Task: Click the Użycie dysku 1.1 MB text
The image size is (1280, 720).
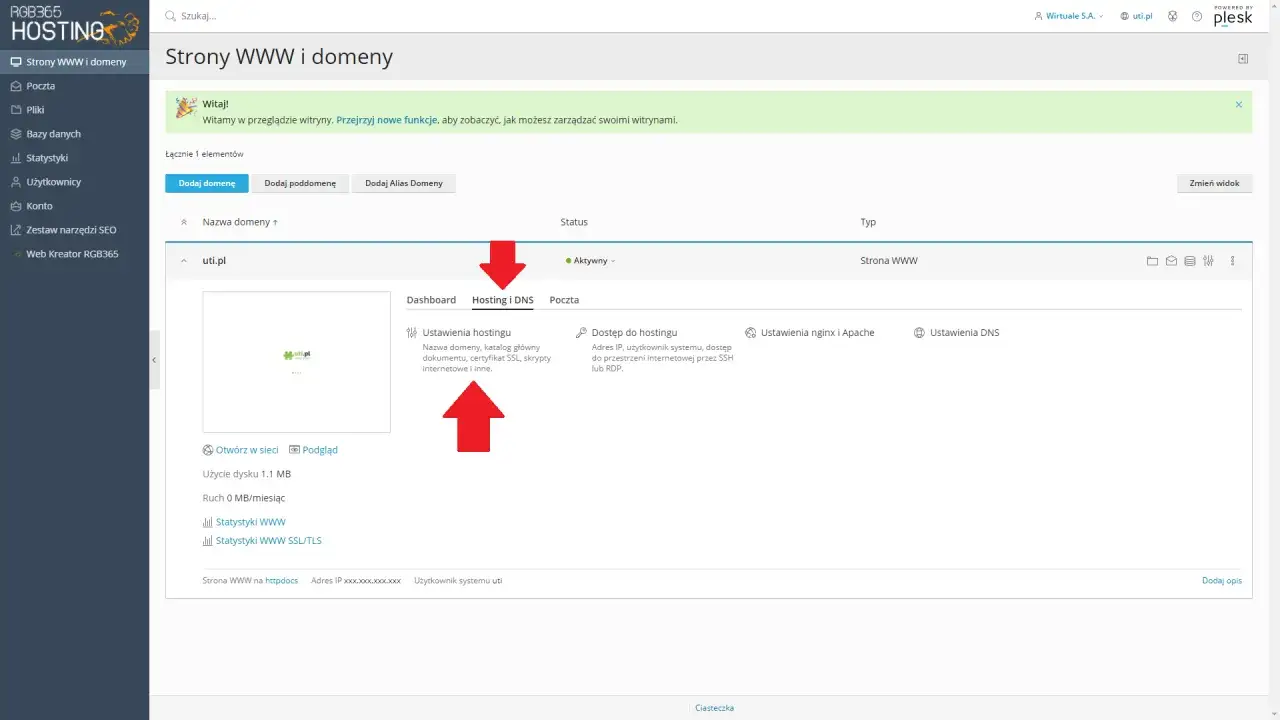Action: click(x=247, y=474)
